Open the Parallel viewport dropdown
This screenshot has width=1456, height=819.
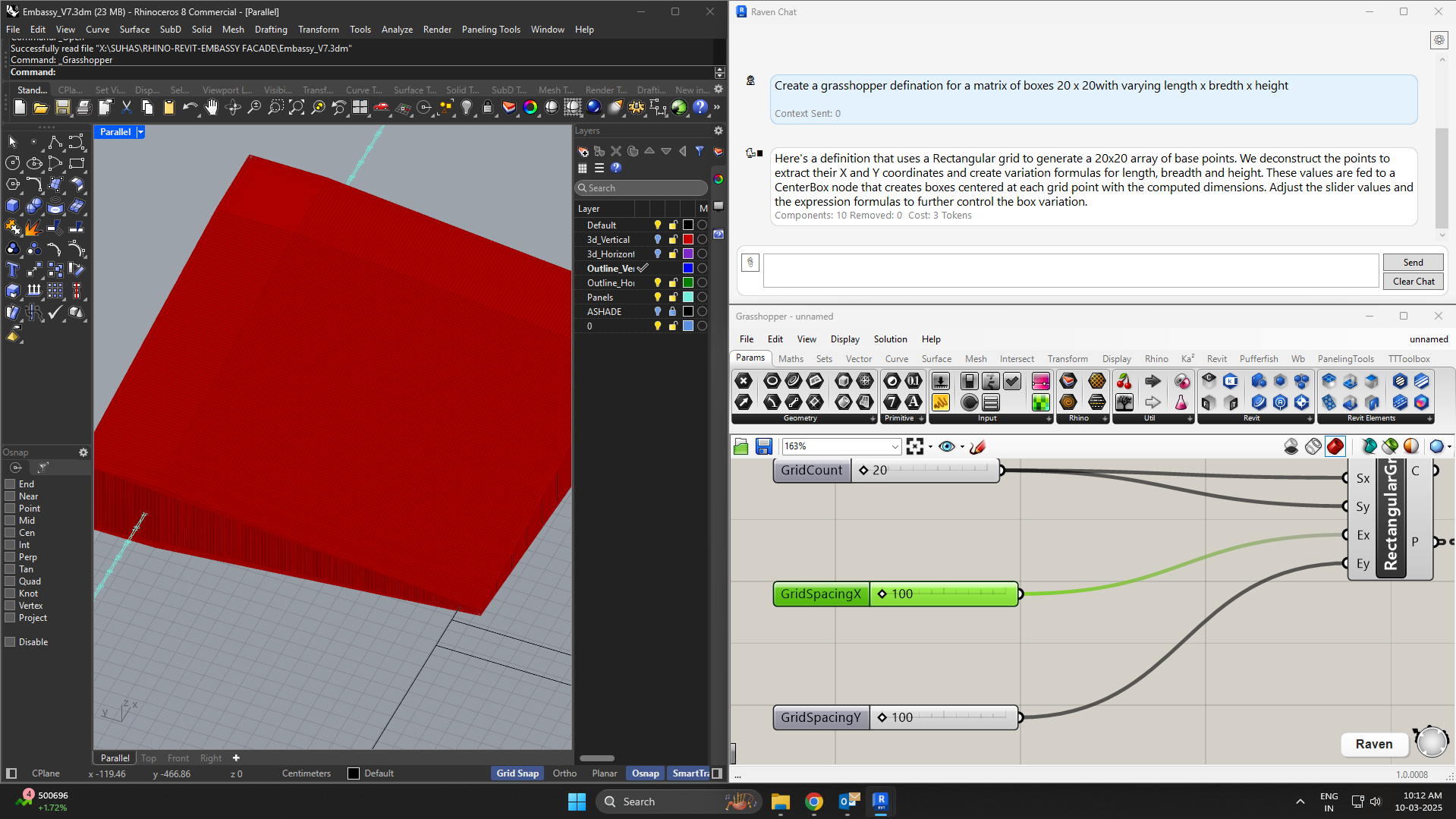(140, 131)
